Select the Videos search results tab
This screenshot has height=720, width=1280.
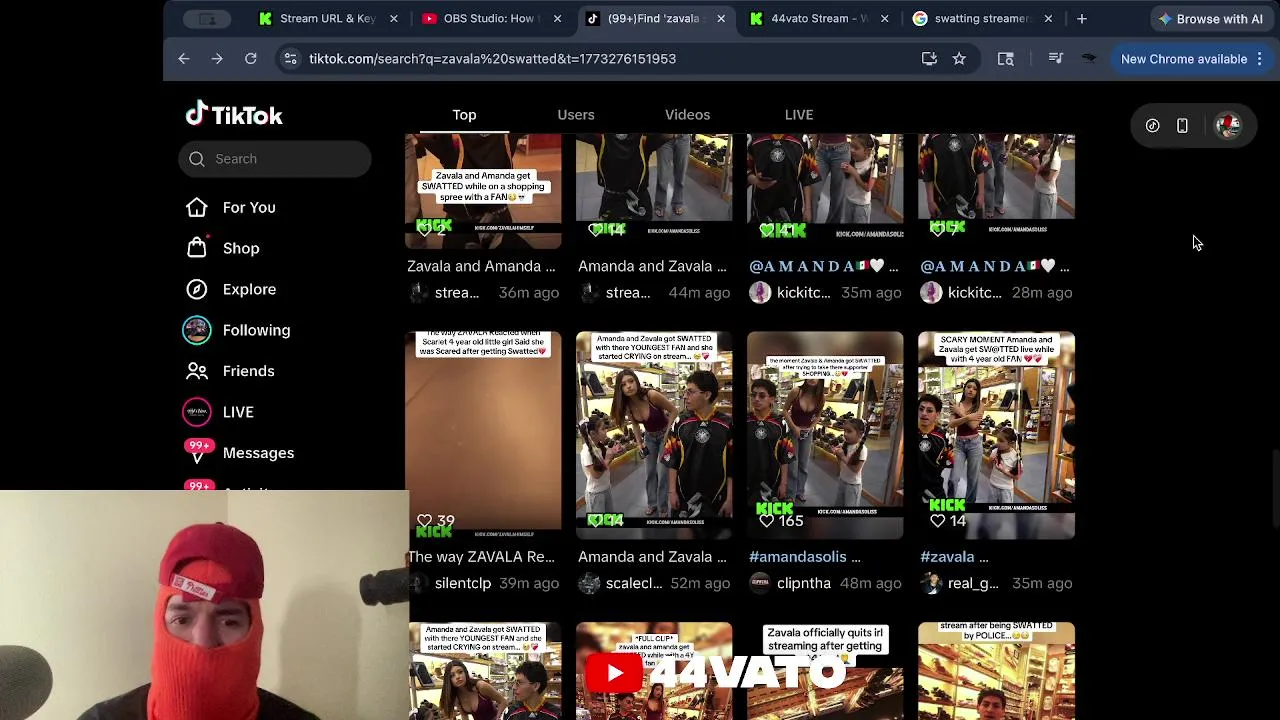point(687,115)
